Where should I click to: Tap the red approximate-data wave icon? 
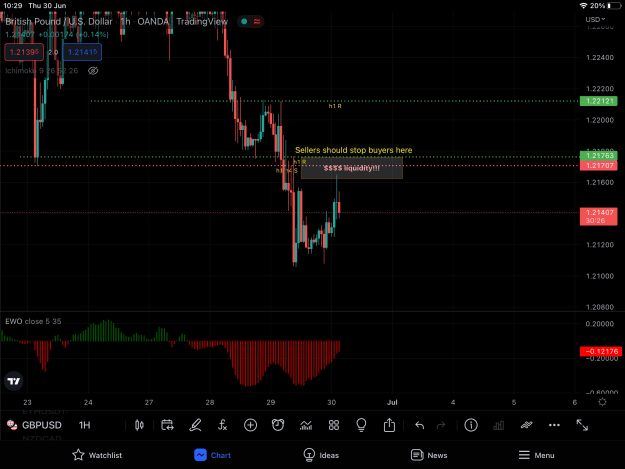pos(257,22)
